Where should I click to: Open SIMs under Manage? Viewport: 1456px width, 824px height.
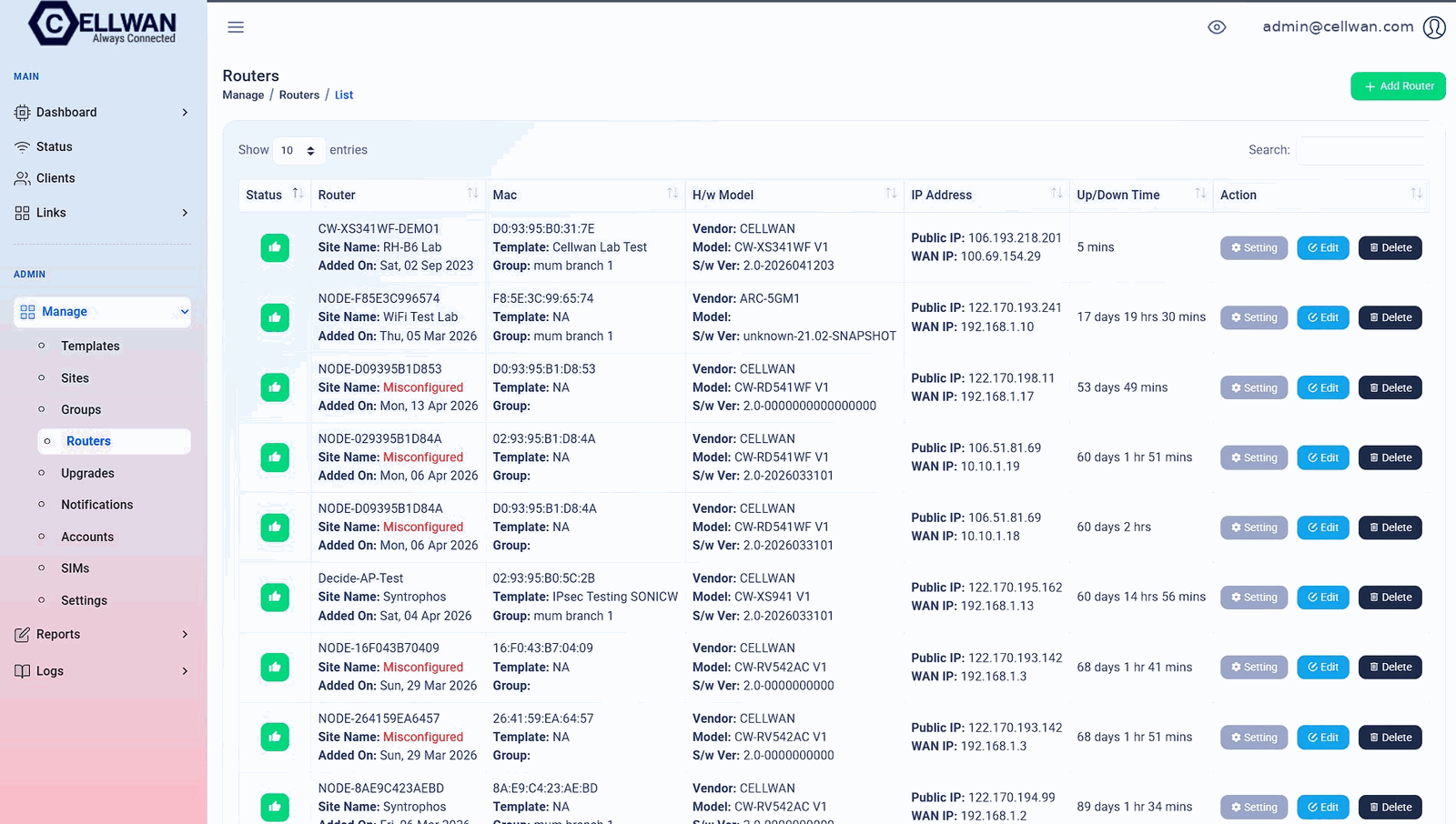(x=75, y=568)
